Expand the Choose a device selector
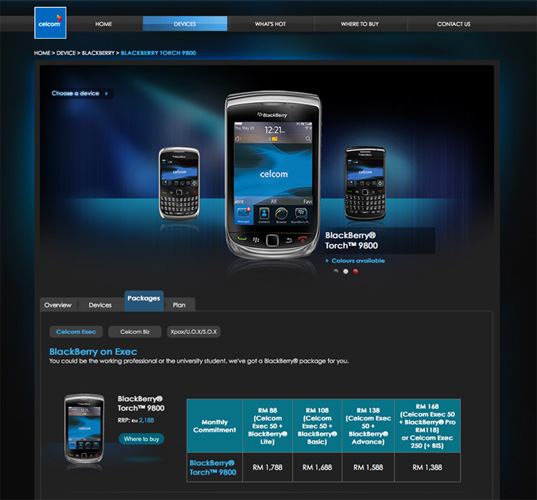 80,93
